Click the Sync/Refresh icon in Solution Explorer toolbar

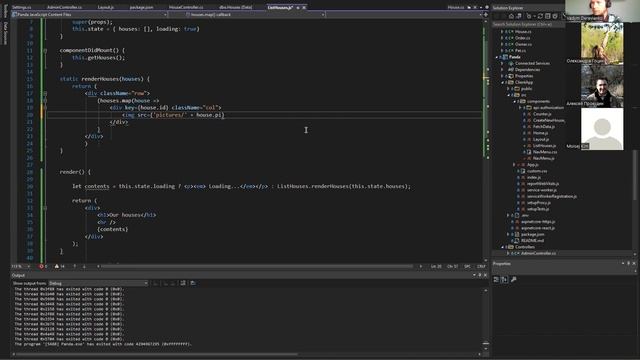click(540, 16)
